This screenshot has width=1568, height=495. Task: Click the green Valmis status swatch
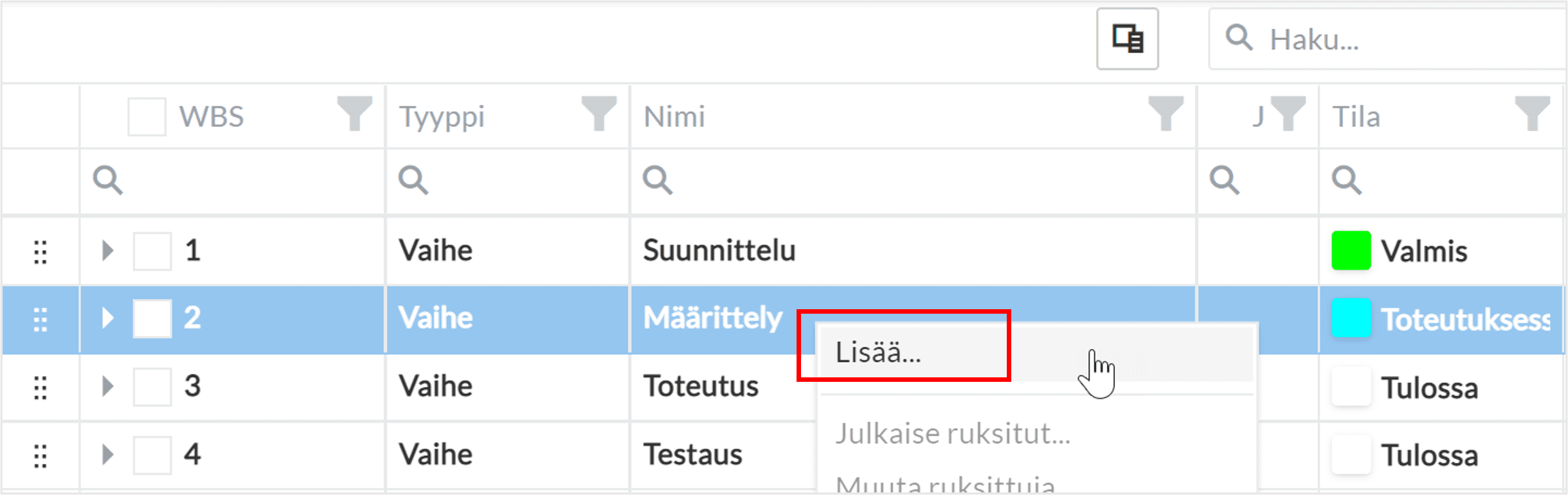(1351, 251)
